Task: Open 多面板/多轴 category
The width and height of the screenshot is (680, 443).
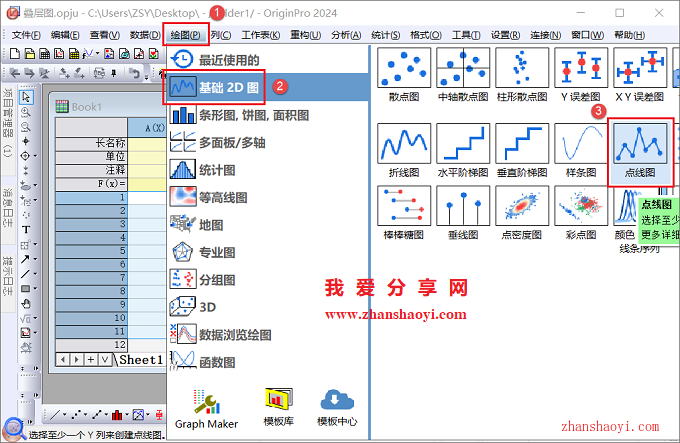Action: (x=268, y=143)
